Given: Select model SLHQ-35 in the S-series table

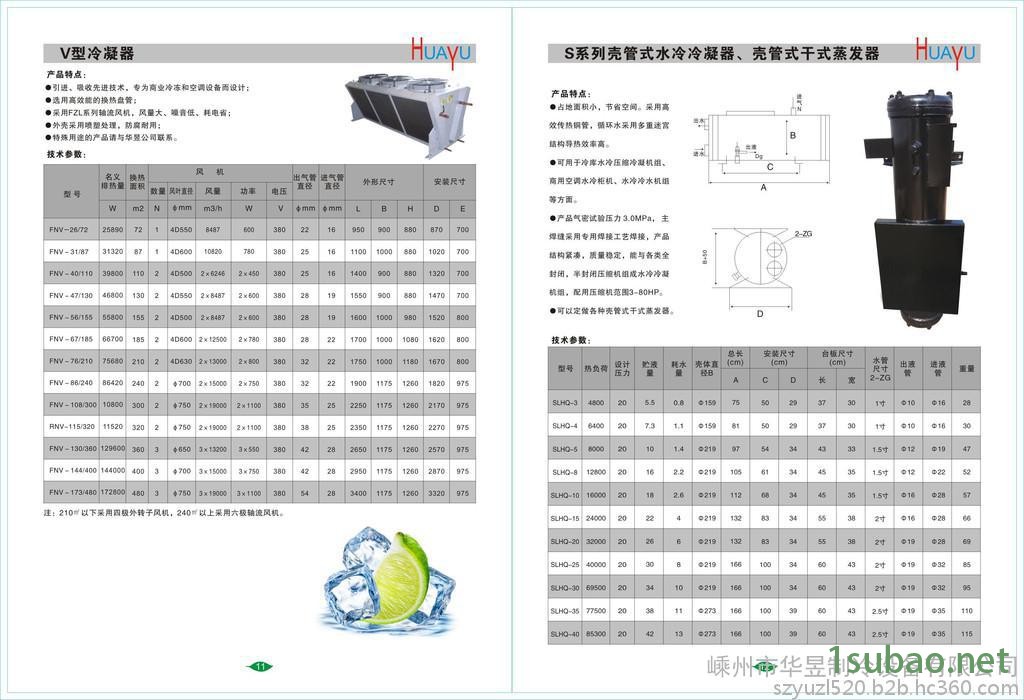Looking at the screenshot, I should [565, 611].
